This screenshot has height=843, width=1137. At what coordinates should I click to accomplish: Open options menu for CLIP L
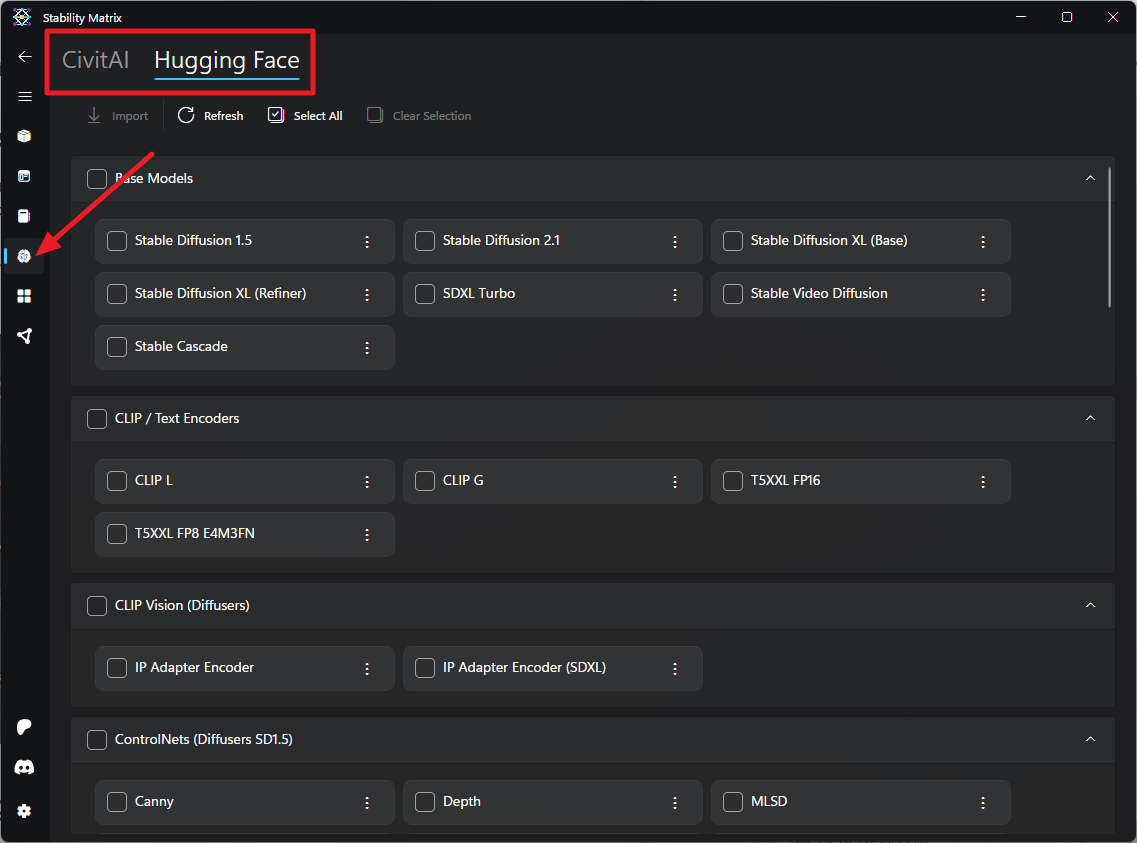coord(367,481)
